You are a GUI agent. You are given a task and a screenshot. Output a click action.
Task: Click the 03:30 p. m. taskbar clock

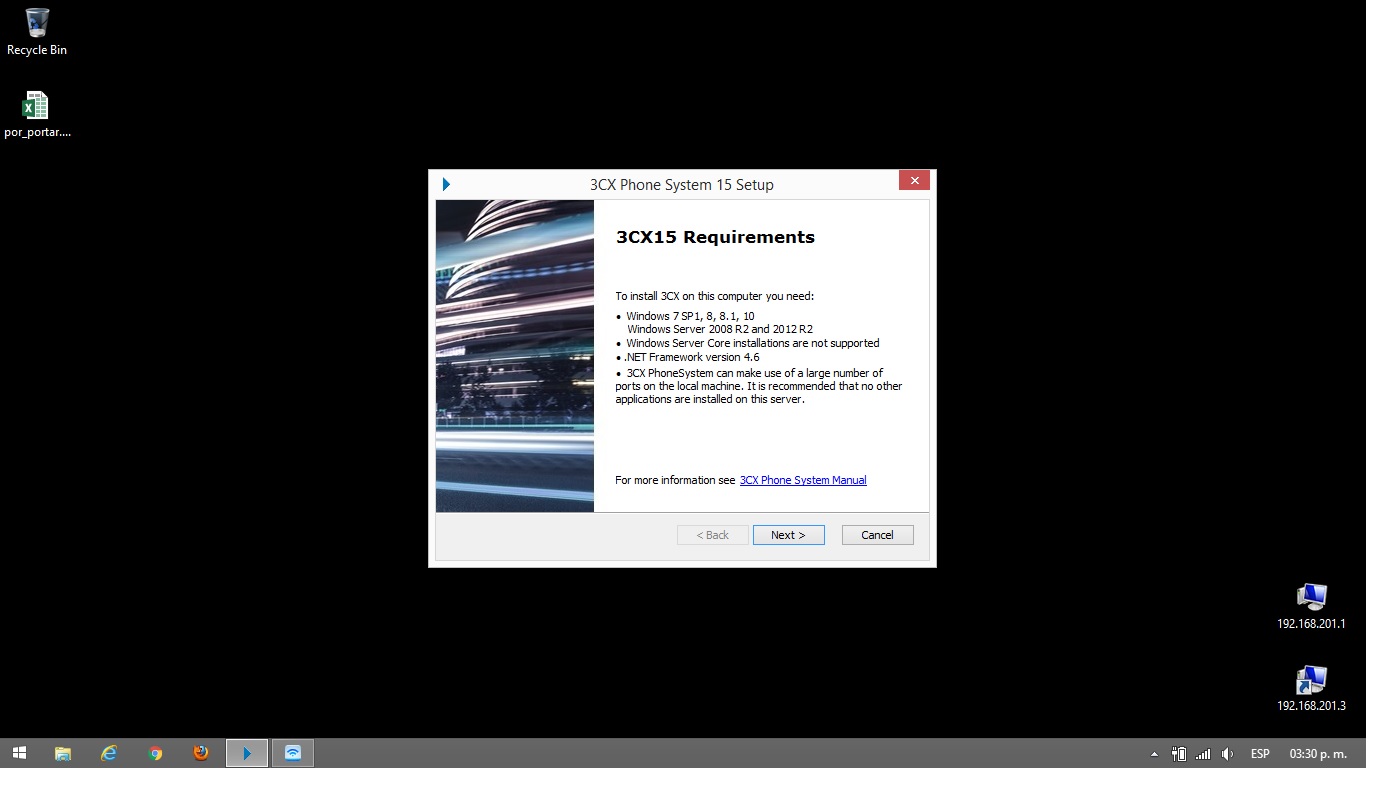click(x=1317, y=754)
